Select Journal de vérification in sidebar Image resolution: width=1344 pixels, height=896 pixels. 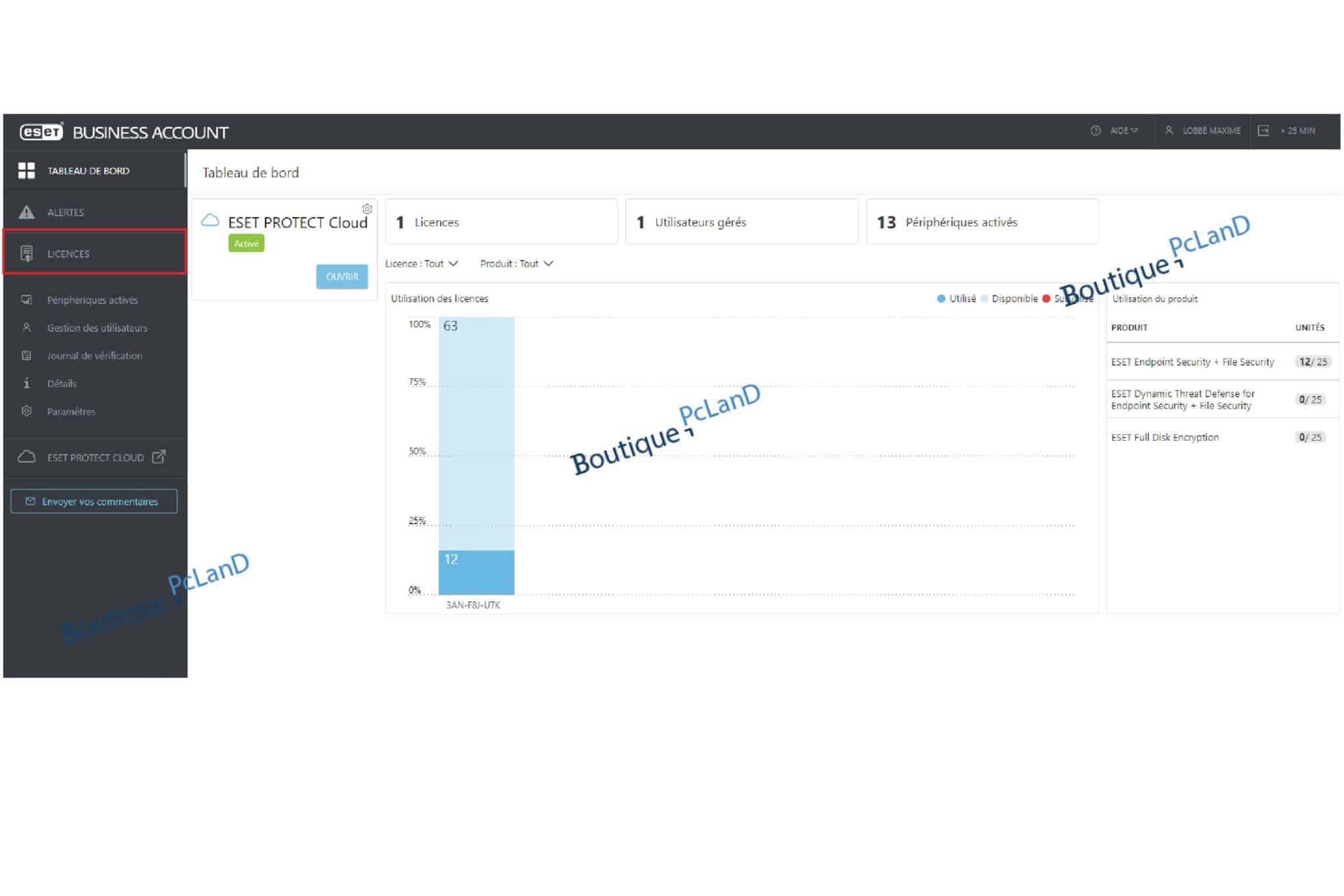(94, 356)
